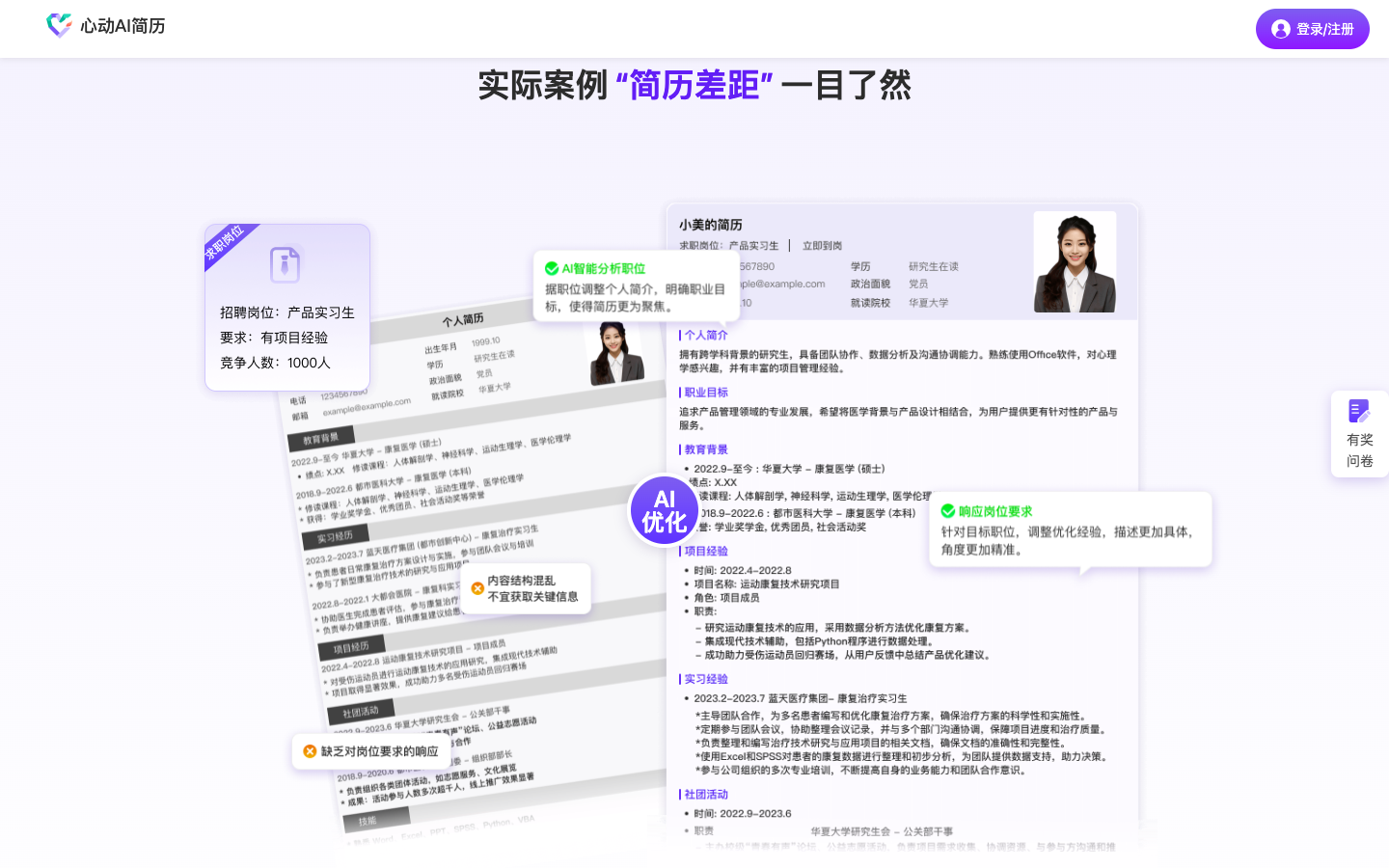Click the AI智能分析职位 tooltip title
The image size is (1389, 868).
pos(604,268)
